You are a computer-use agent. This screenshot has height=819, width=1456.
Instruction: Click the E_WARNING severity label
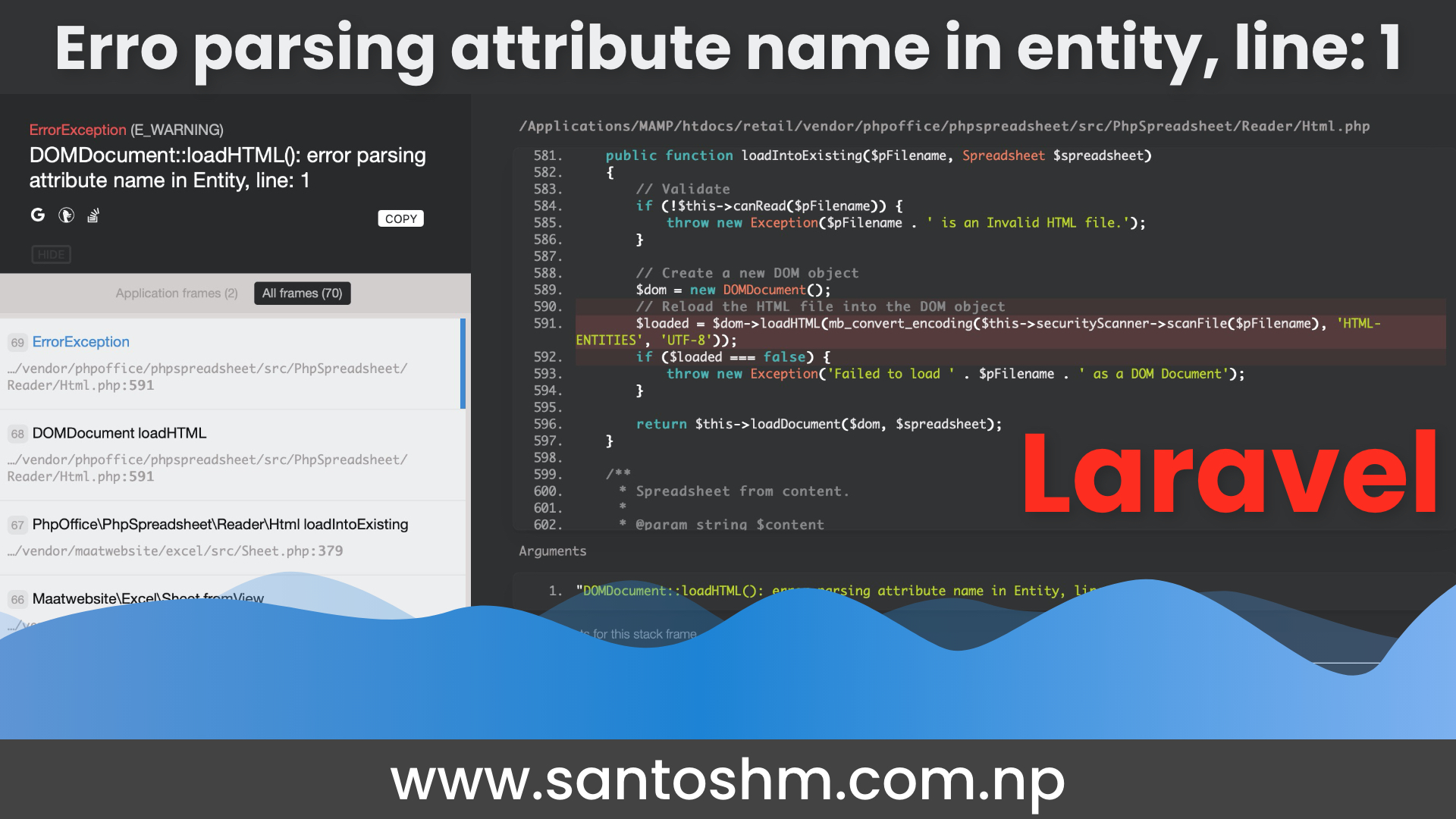click(178, 130)
